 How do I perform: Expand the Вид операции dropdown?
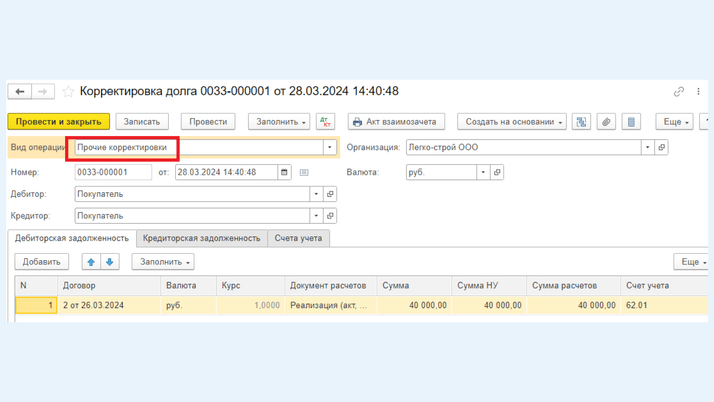[x=330, y=147]
